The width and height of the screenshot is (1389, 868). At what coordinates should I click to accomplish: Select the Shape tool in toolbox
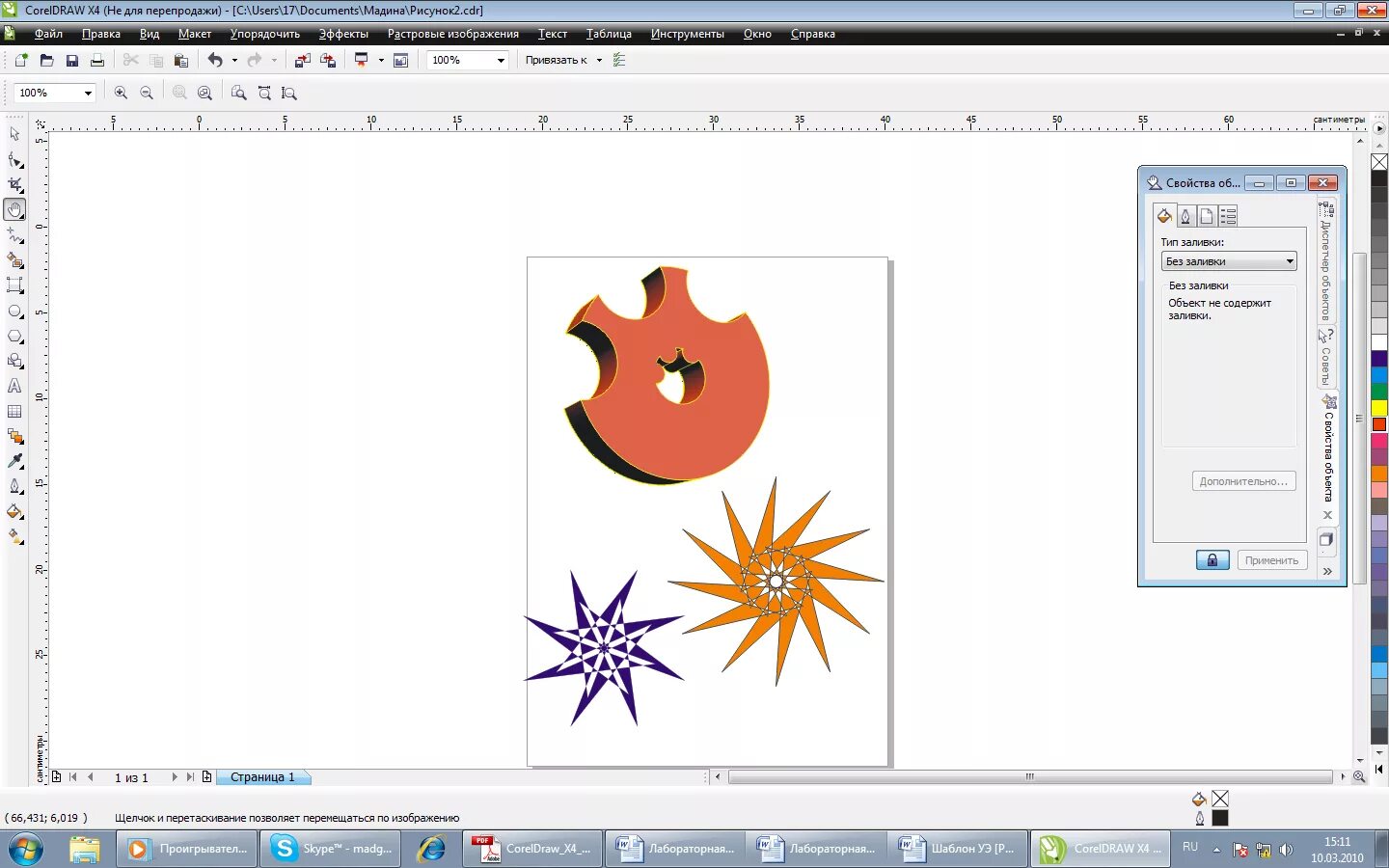click(x=14, y=160)
